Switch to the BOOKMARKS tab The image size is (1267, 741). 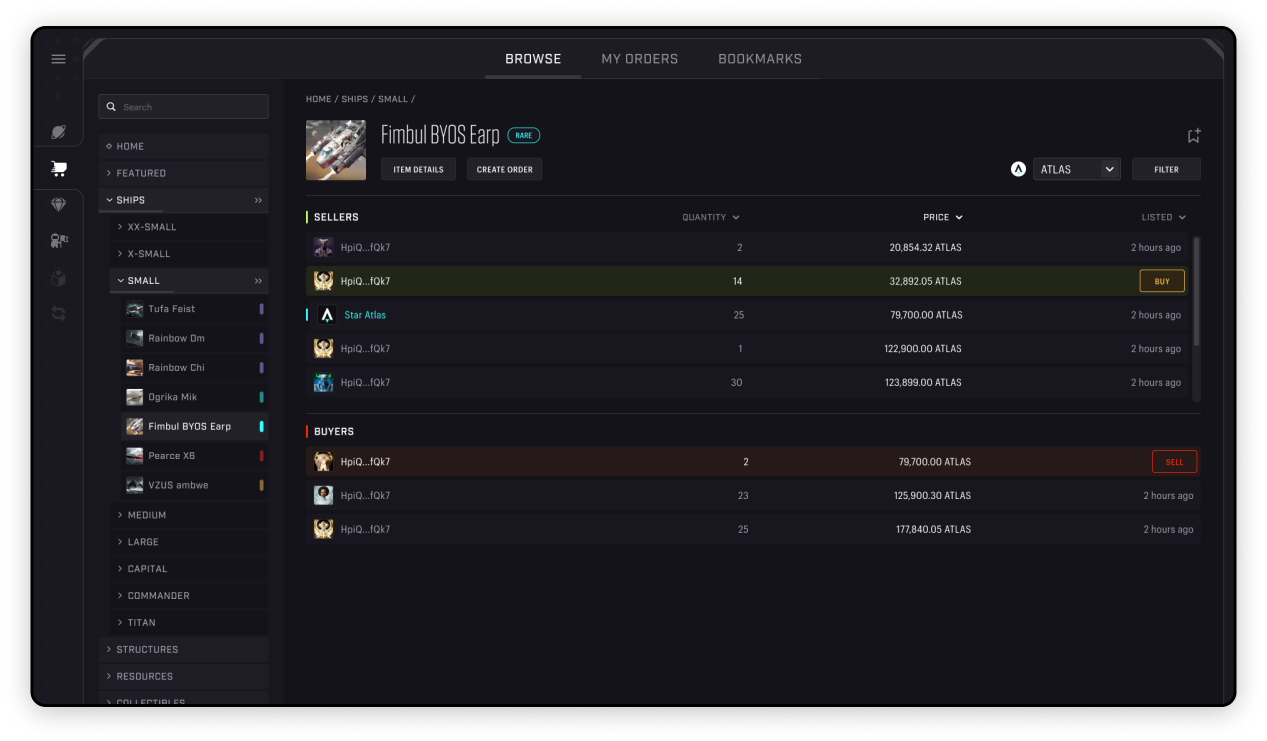click(x=760, y=59)
